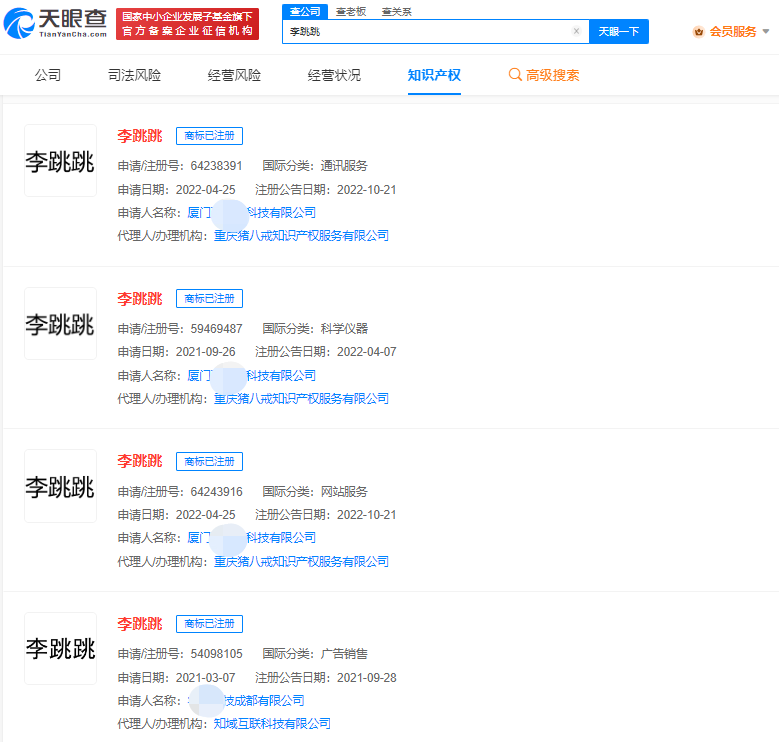Open 重庆猪八戒 agent link in 59469487 entry
This screenshot has height=742, width=779.
click(301, 398)
